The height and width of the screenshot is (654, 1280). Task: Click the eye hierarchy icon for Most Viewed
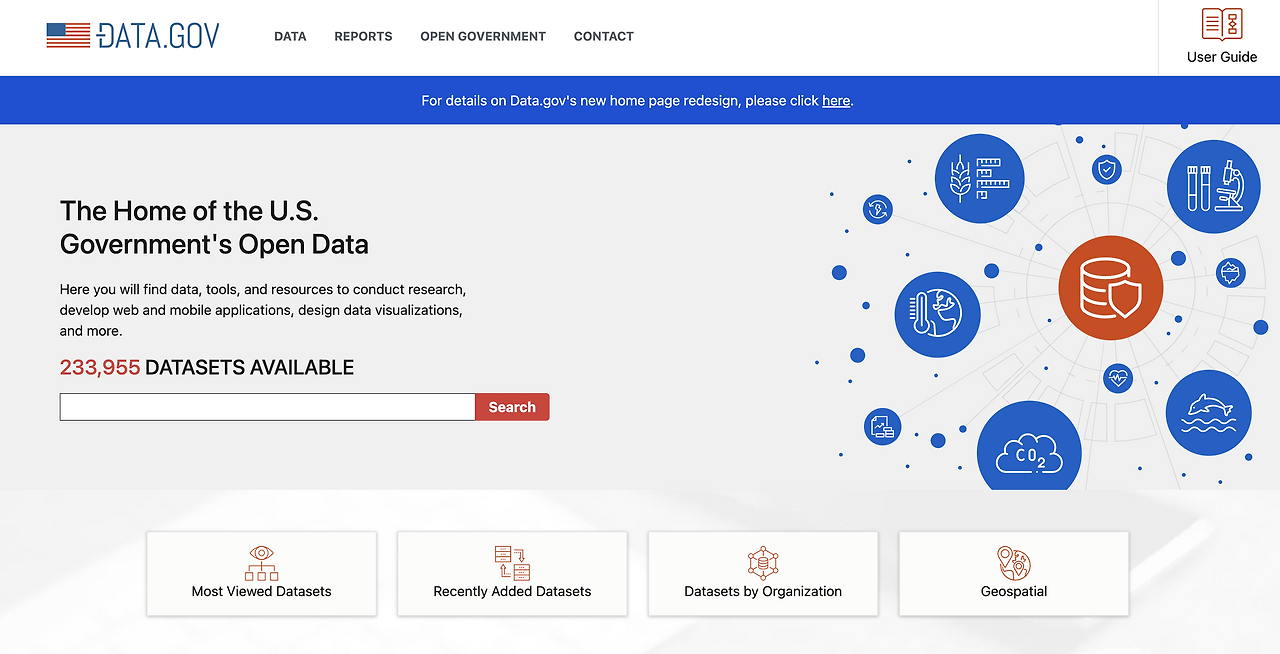pyautogui.click(x=261, y=562)
